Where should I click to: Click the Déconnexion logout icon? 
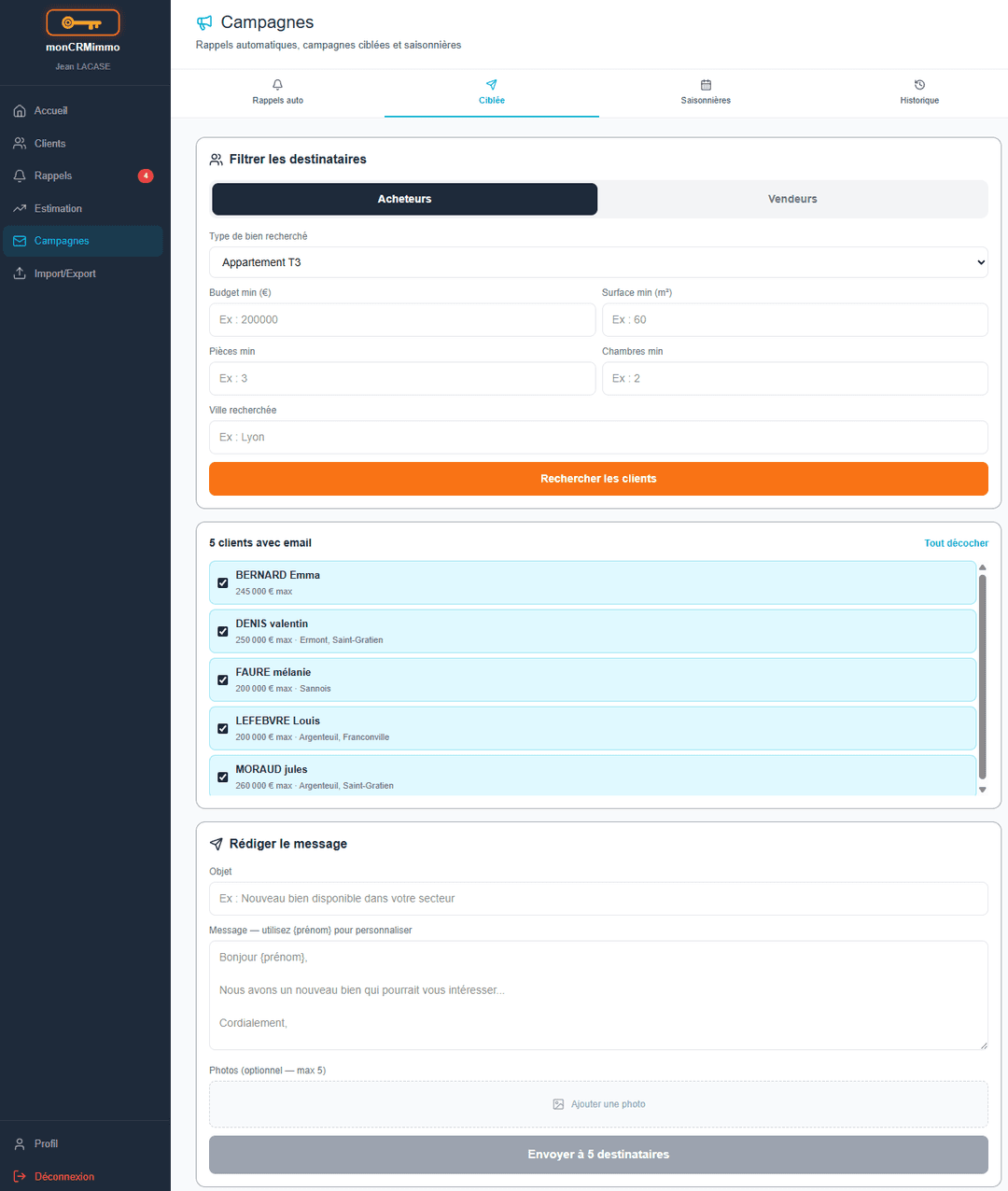coord(20,1176)
